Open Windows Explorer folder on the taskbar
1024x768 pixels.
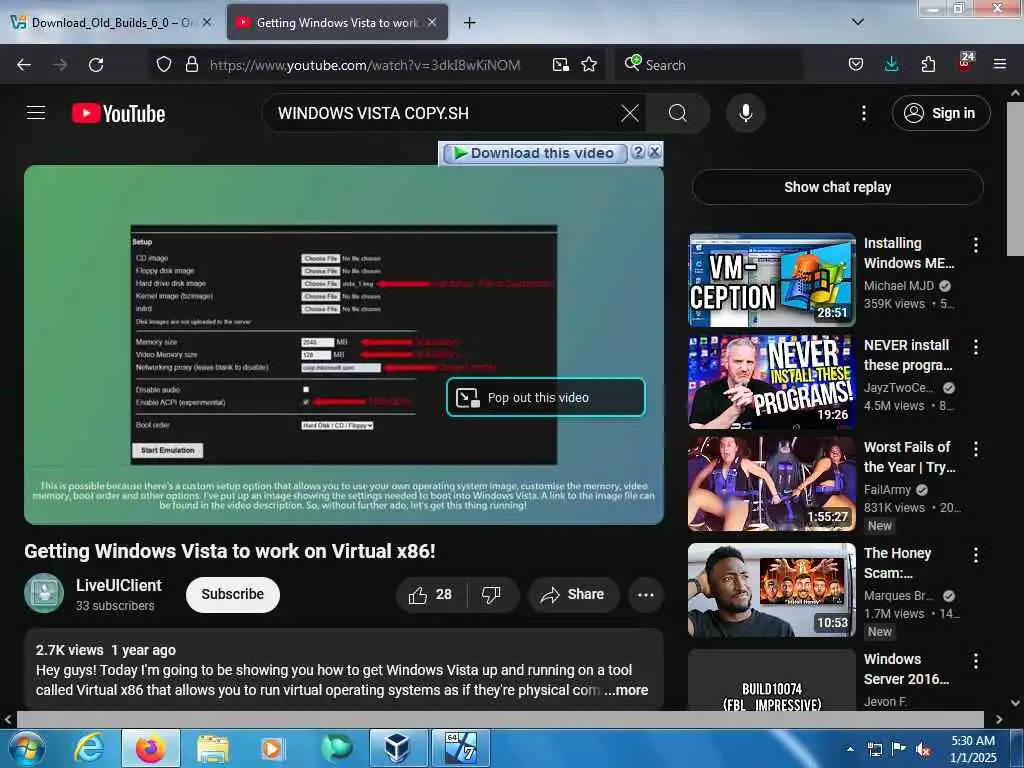[213, 748]
